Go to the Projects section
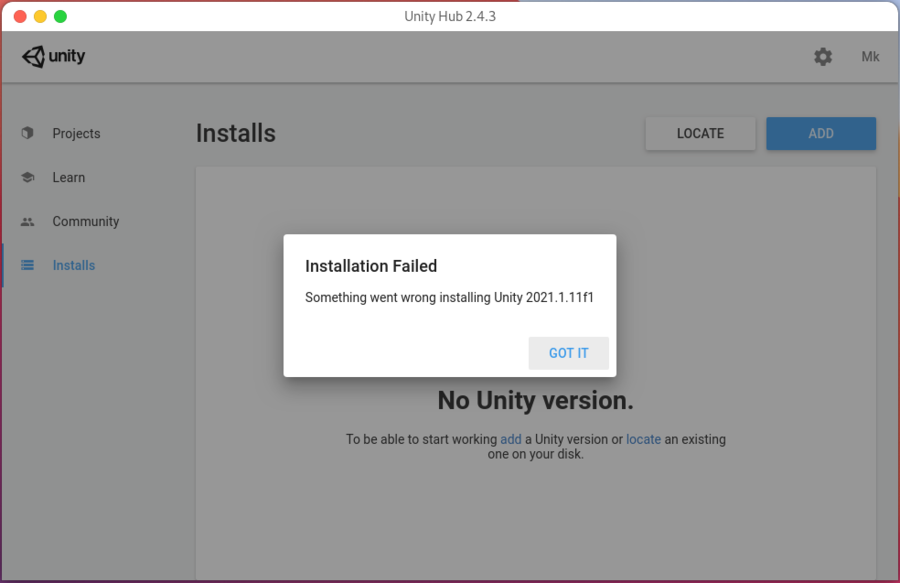 (76, 133)
